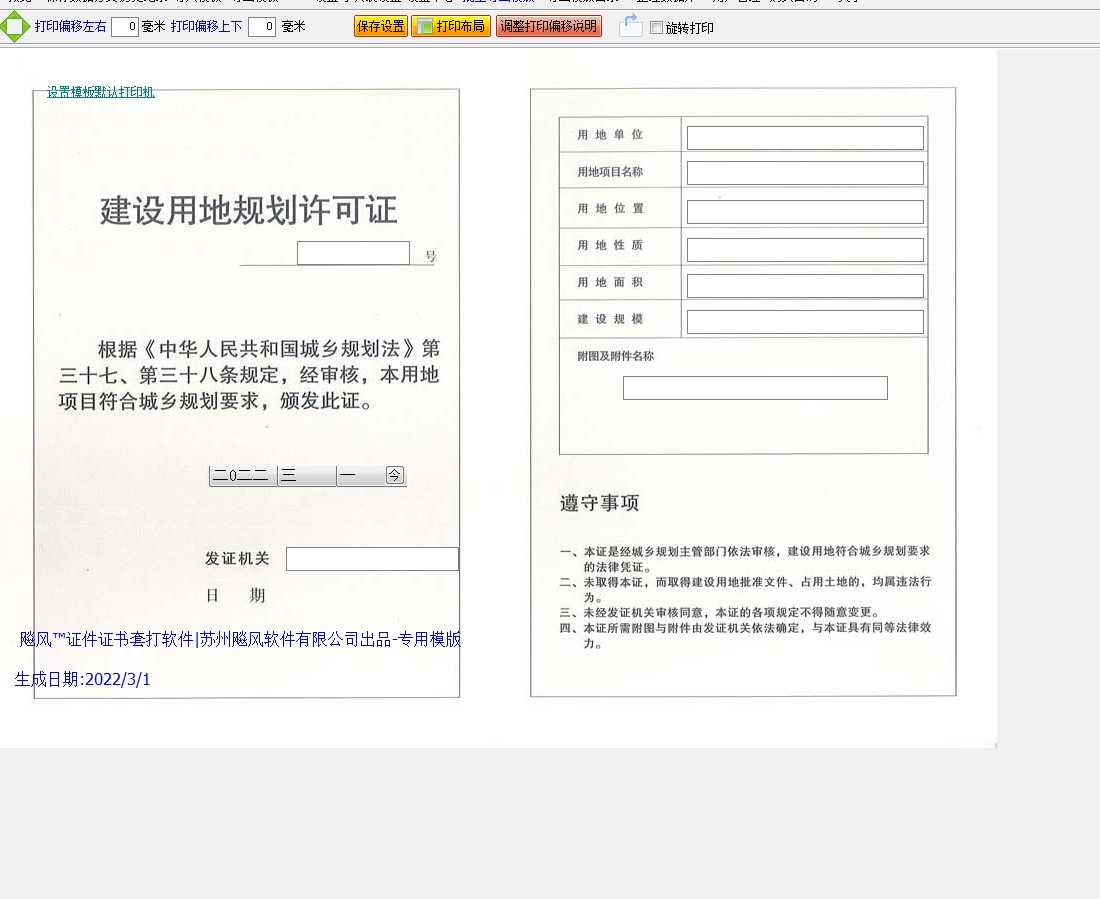
Task: Click the 打印布局 button
Action: (451, 27)
